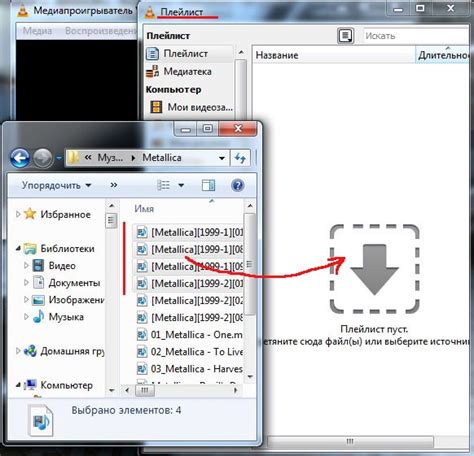Click the Муз... breadcrumb in address bar
The height and width of the screenshot is (456, 474).
[x=110, y=158]
